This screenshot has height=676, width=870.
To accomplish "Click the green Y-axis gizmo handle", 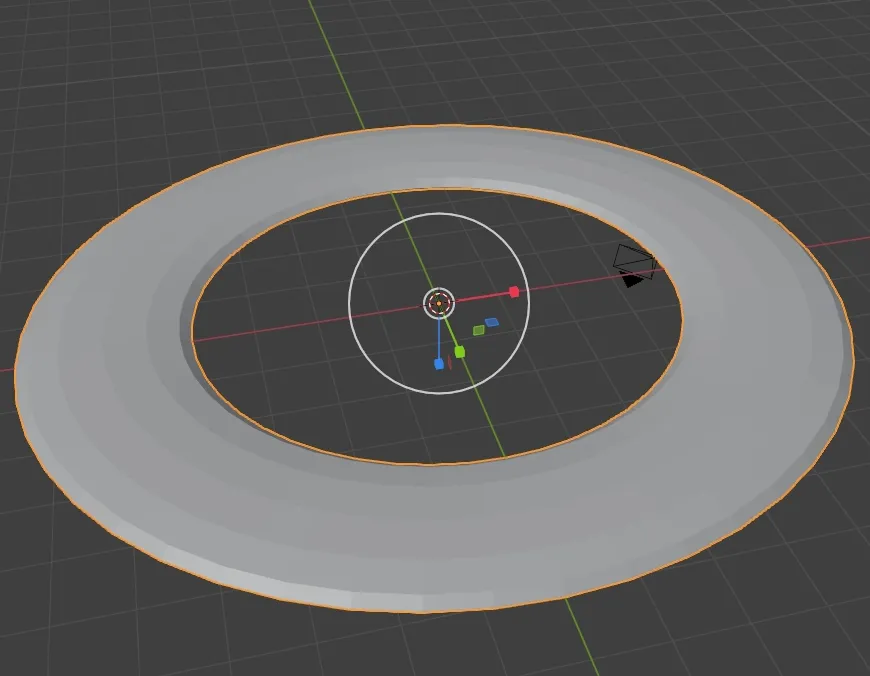I will (x=459, y=351).
